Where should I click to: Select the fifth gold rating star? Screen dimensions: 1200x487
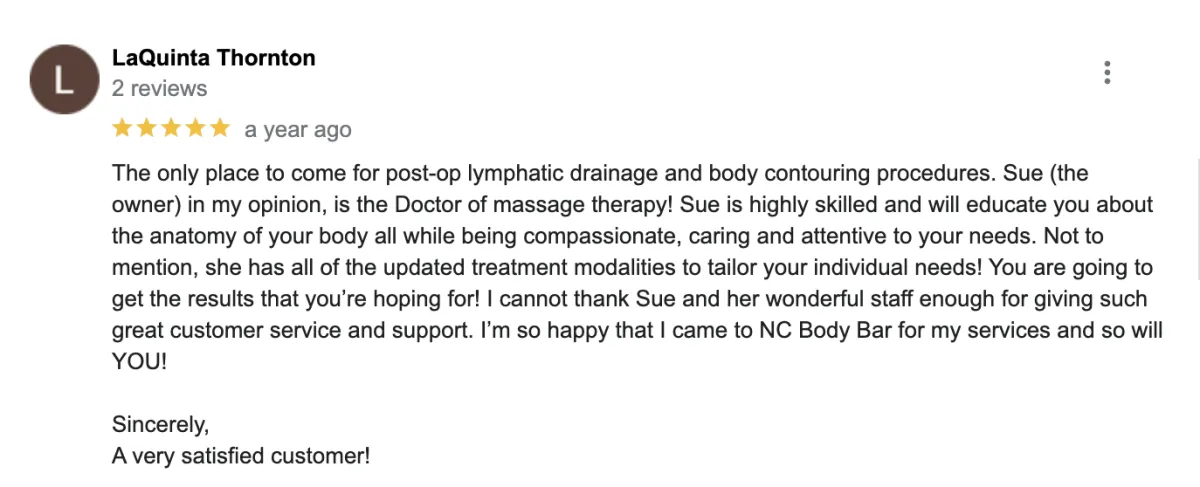219,128
